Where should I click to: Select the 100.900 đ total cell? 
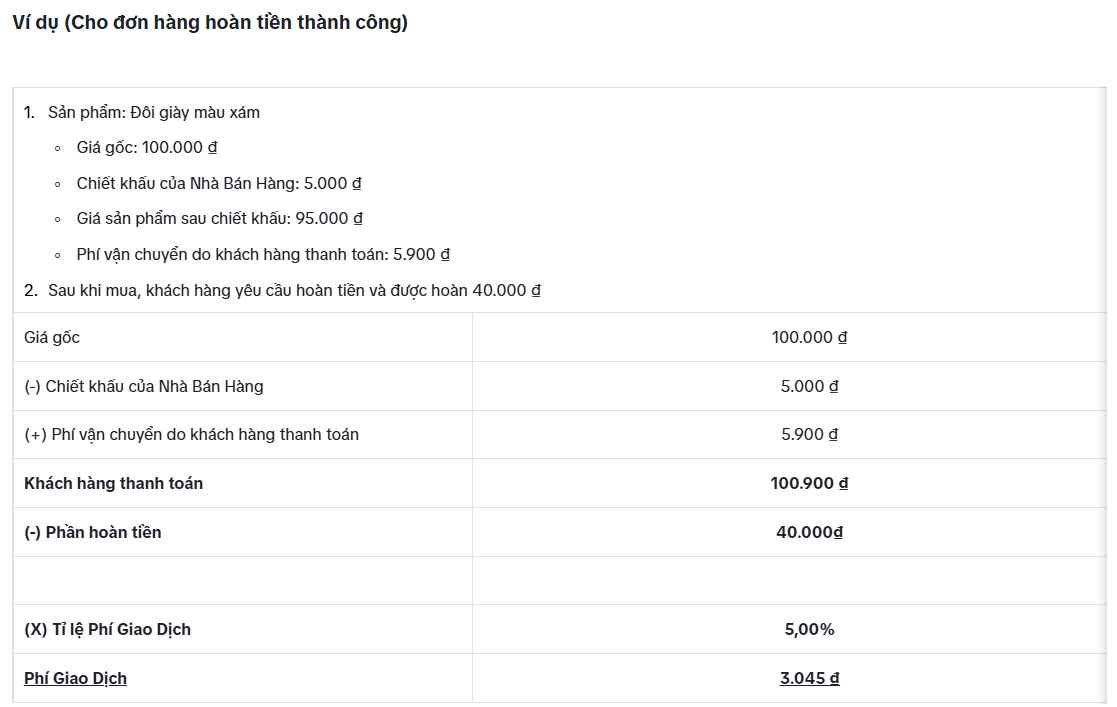tap(809, 484)
